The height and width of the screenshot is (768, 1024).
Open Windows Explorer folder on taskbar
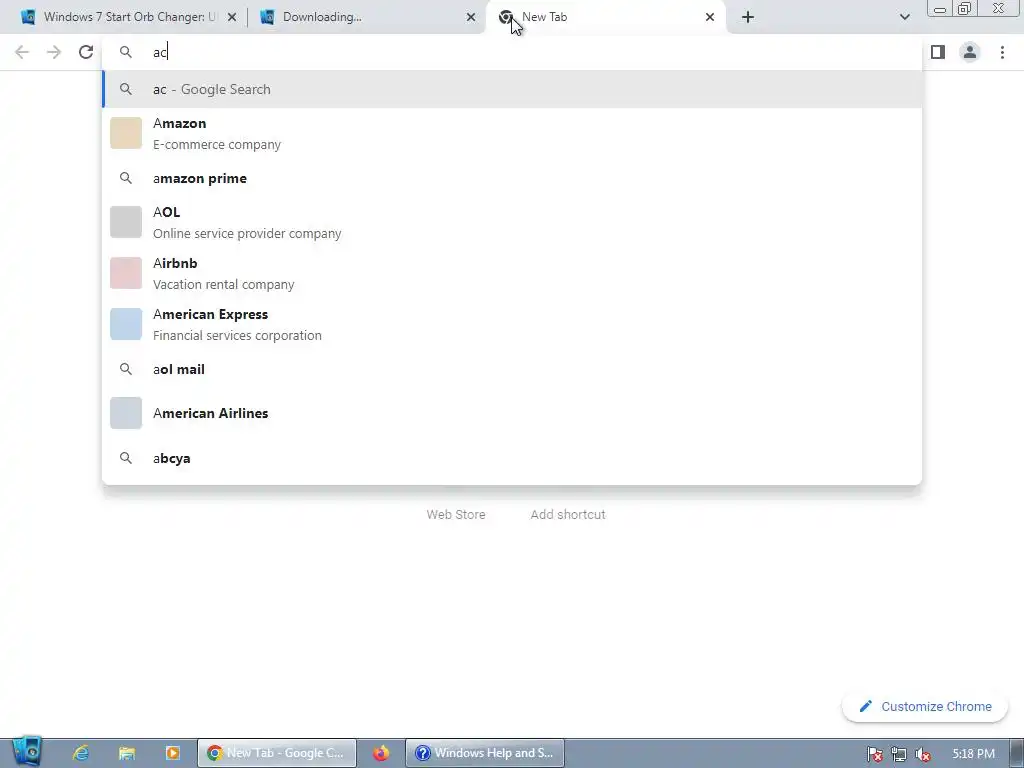point(127,753)
